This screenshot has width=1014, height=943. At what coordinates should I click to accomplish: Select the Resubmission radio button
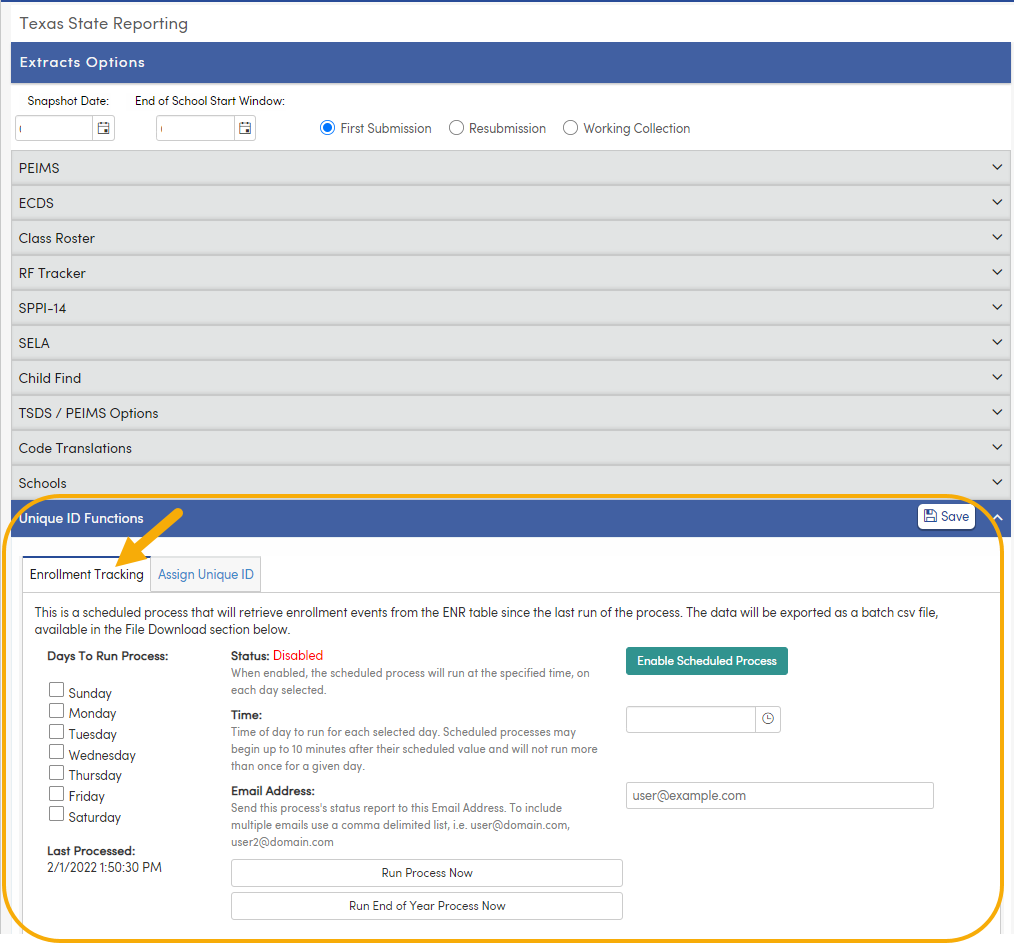tap(456, 127)
